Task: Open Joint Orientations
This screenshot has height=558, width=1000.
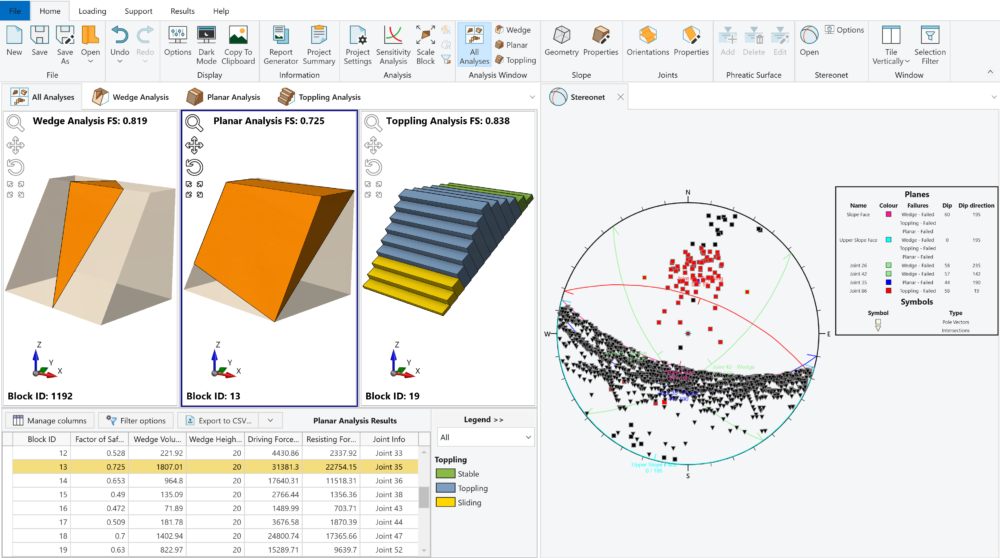Action: (x=648, y=36)
